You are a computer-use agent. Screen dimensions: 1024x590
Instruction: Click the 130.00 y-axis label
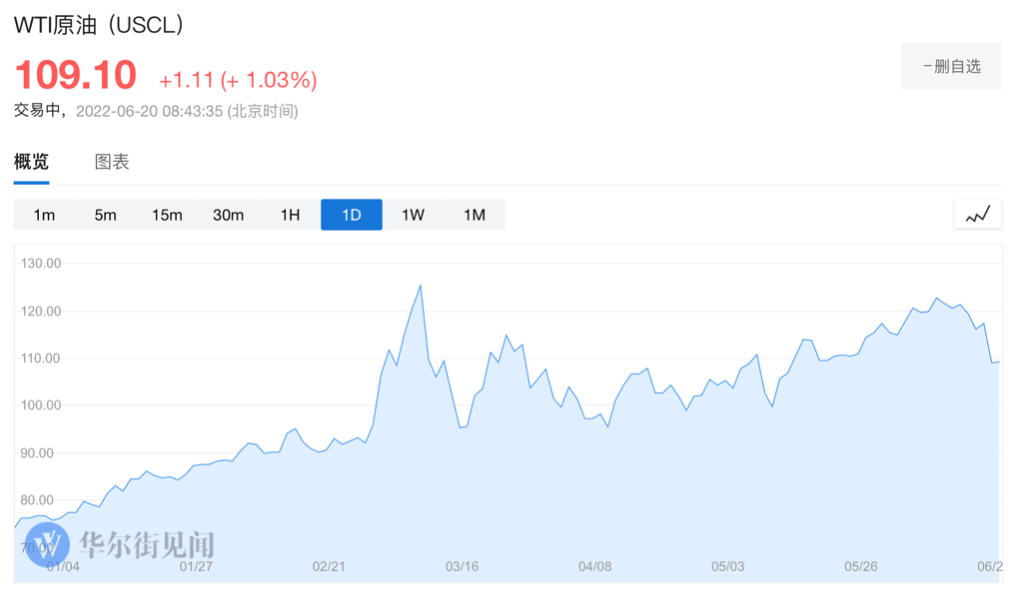click(40, 263)
